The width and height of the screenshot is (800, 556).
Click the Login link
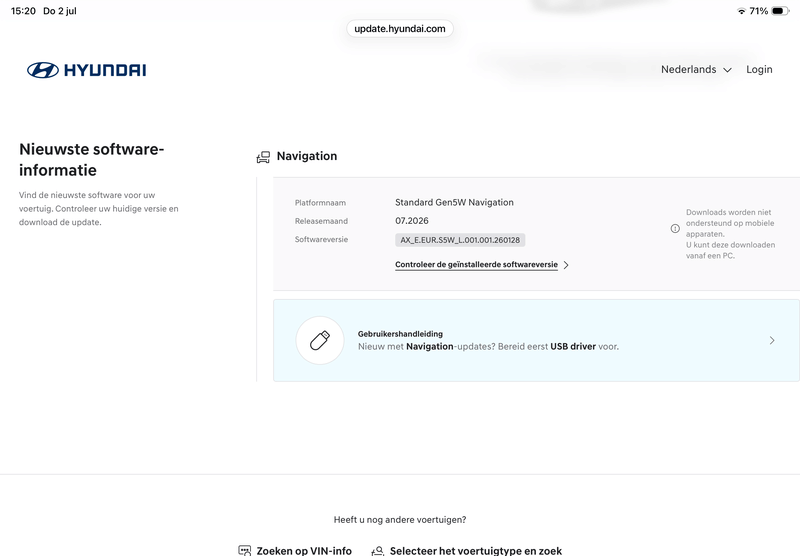tap(759, 69)
